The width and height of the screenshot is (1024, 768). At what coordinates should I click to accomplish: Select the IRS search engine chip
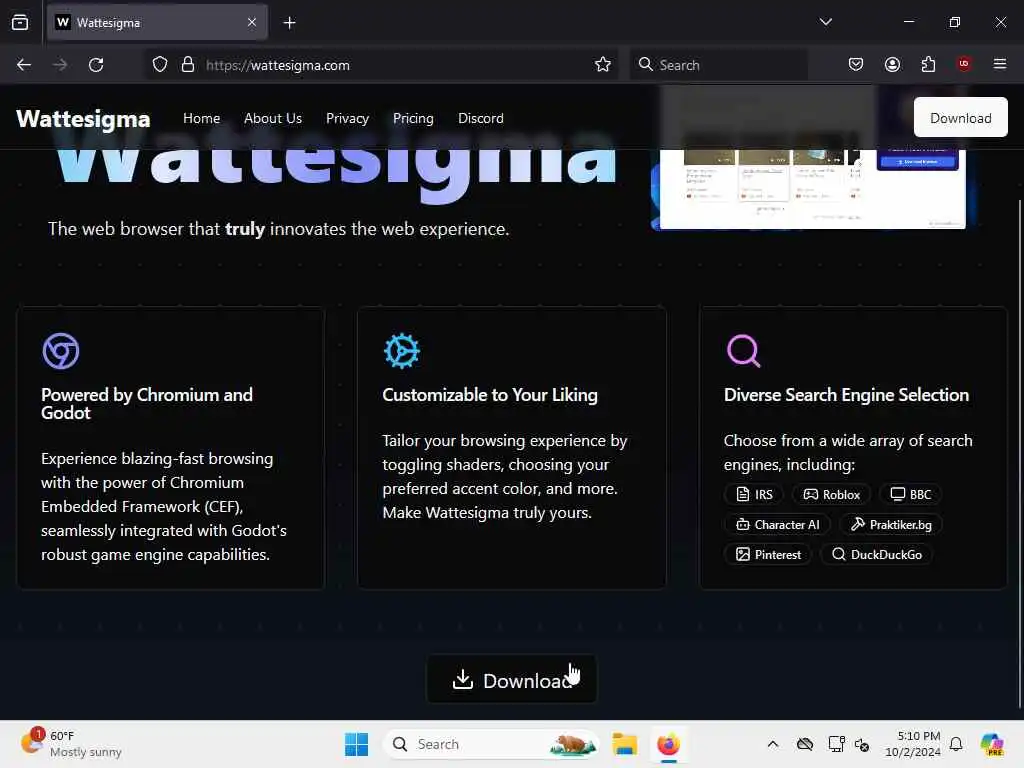coord(754,494)
